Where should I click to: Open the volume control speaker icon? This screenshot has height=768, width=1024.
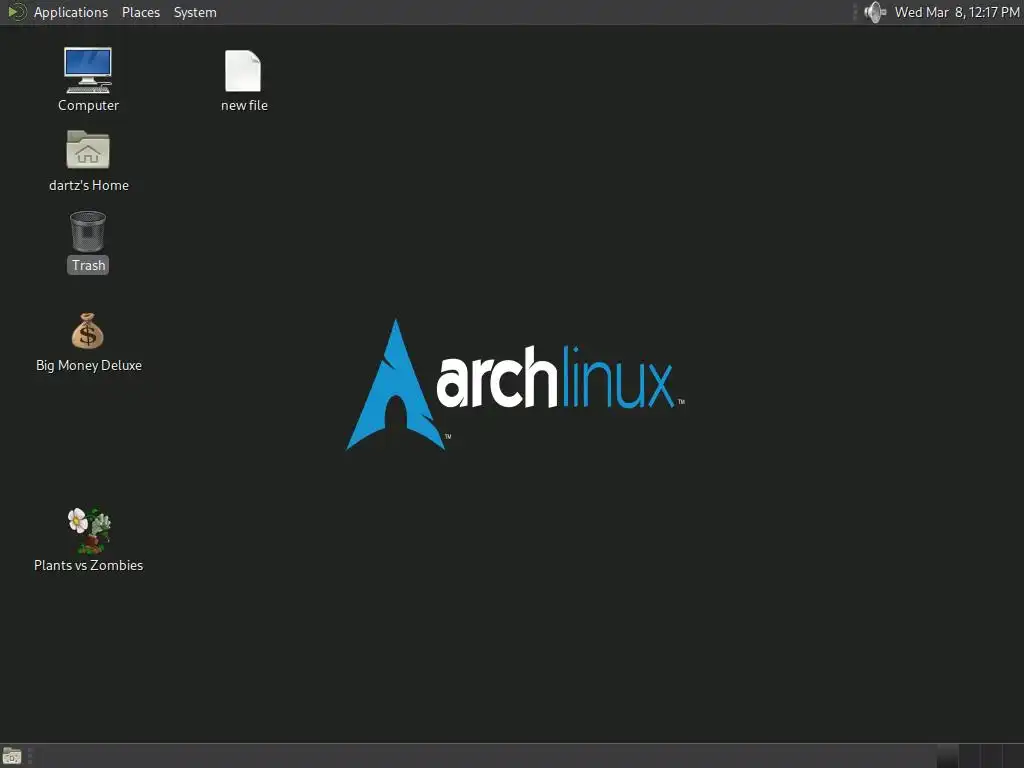[874, 12]
